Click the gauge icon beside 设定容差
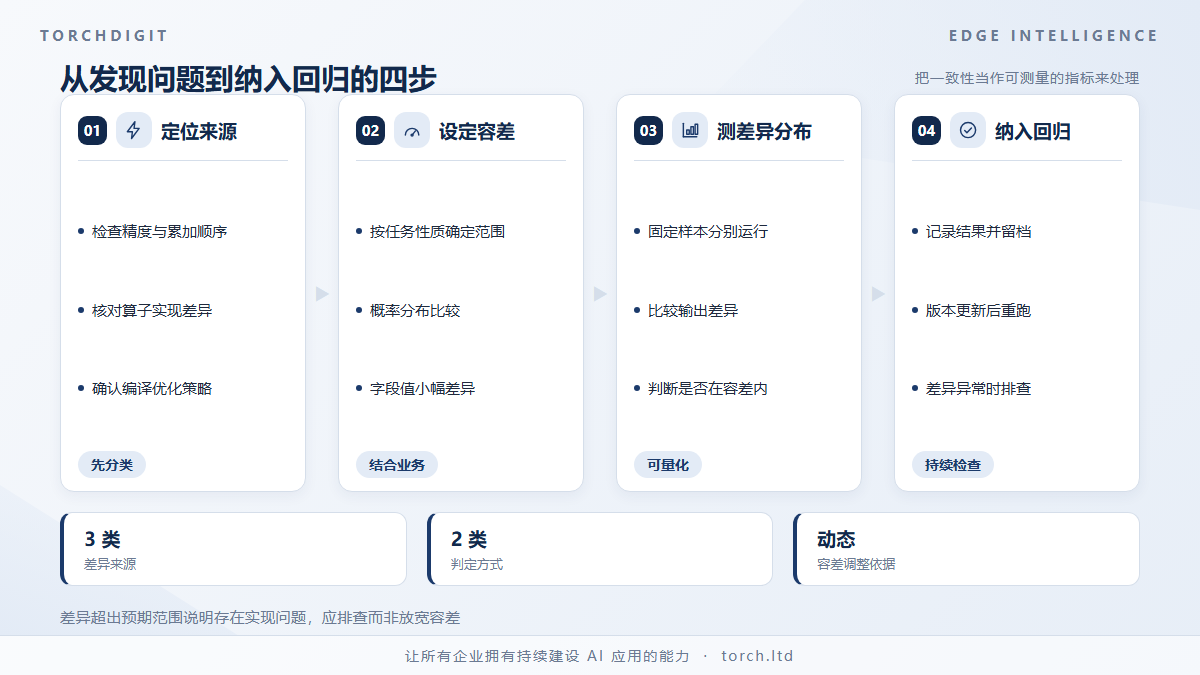1200x675 pixels. (412, 130)
